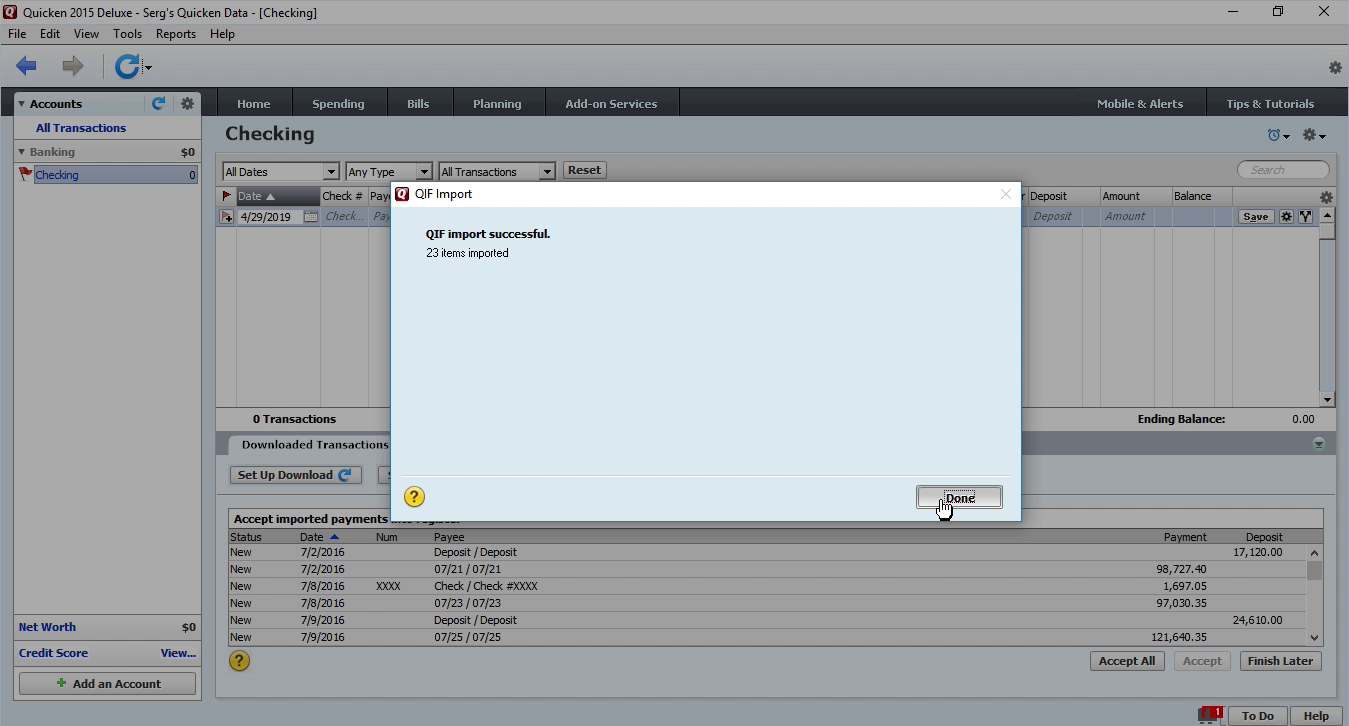Collapse the Downloaded Transactions panel
The image size is (1349, 726).
coord(1319,444)
